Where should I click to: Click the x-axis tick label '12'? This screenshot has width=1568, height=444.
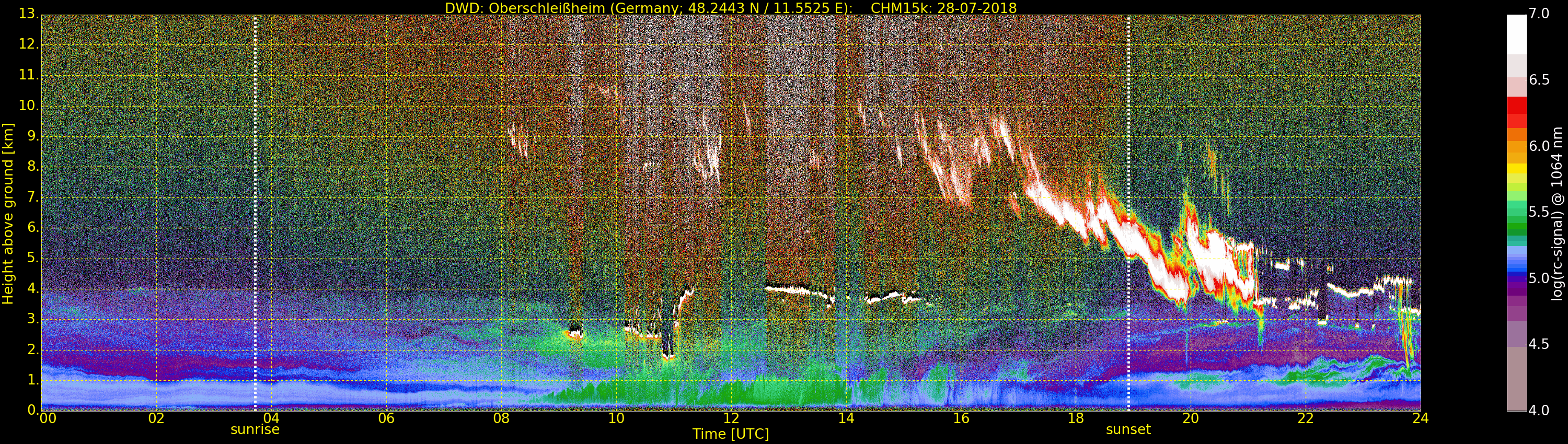pos(731,418)
